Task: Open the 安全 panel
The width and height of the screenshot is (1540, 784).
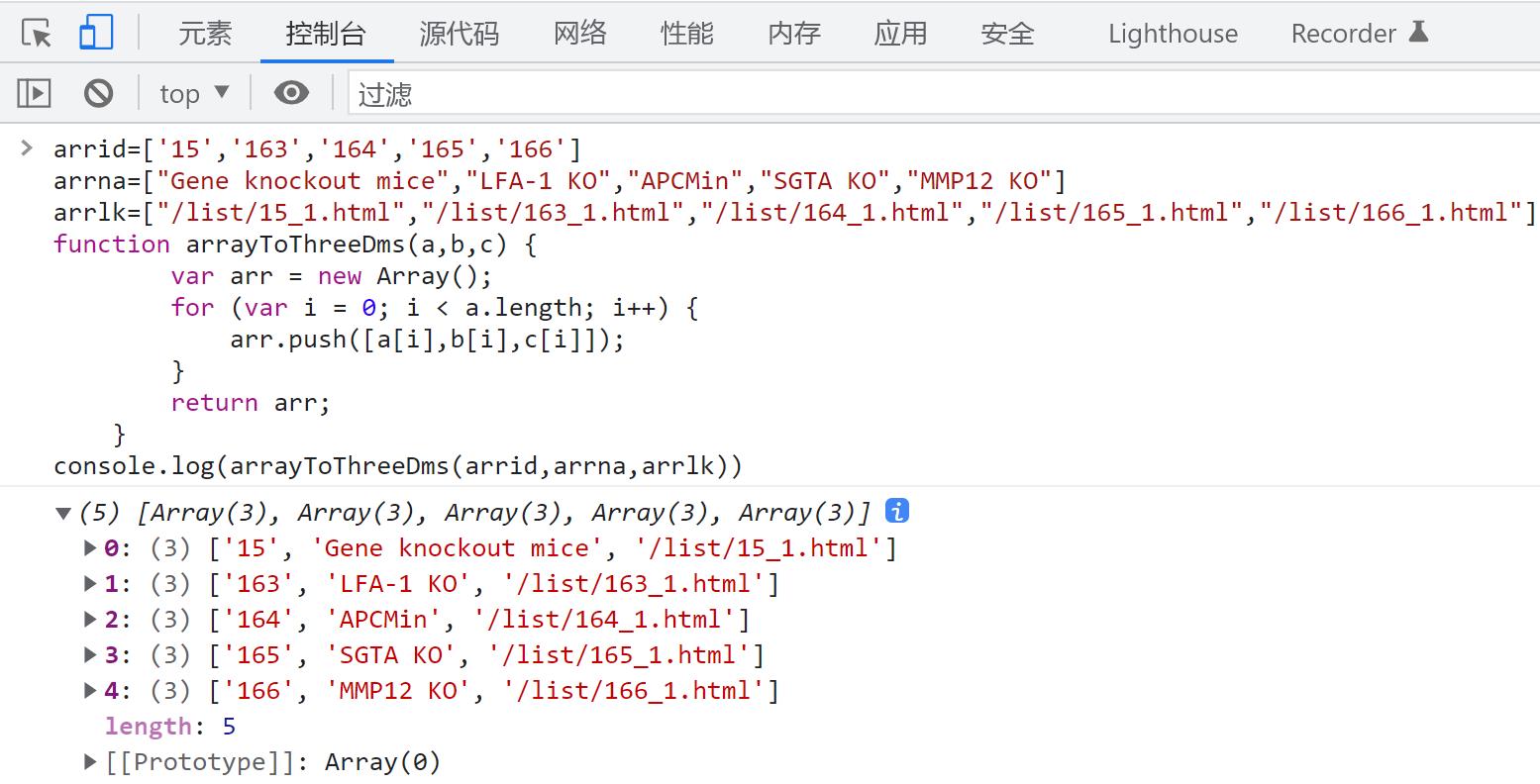Action: (1007, 33)
